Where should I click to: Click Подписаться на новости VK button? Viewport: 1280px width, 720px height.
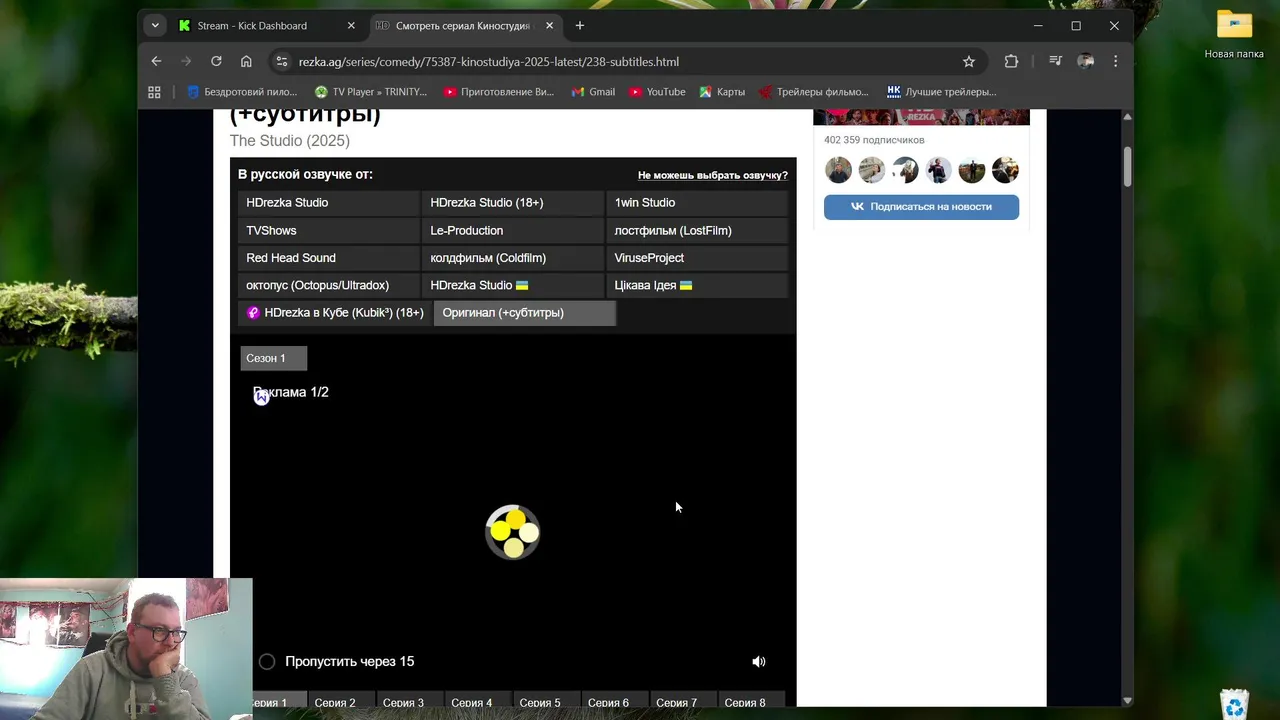921,207
